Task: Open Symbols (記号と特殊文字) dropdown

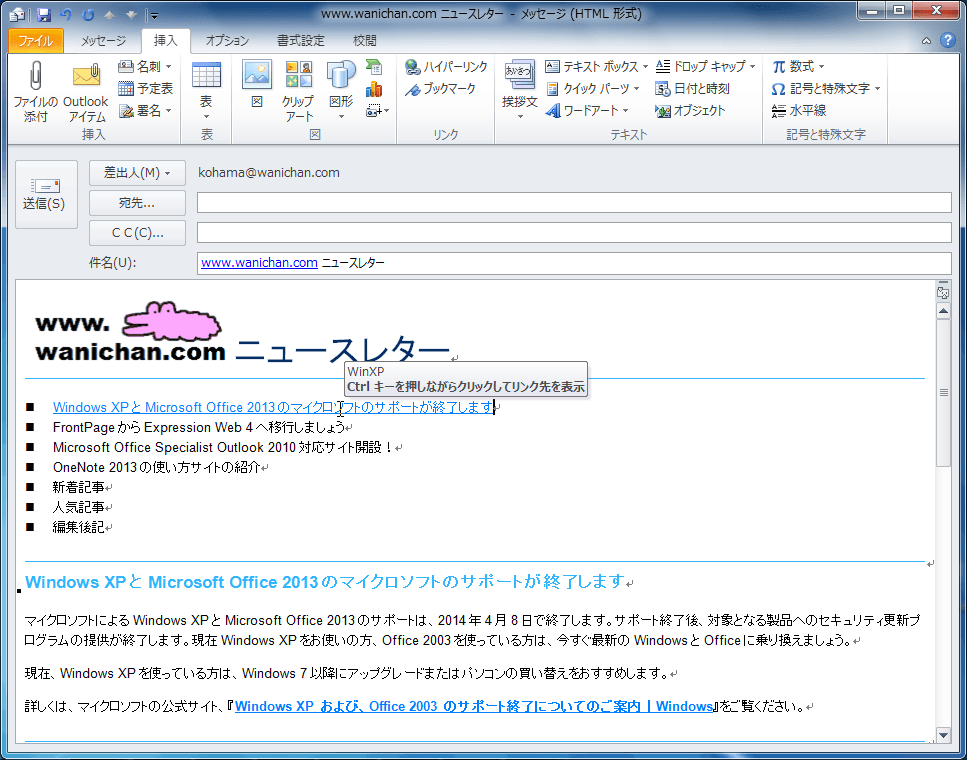Action: click(x=826, y=89)
